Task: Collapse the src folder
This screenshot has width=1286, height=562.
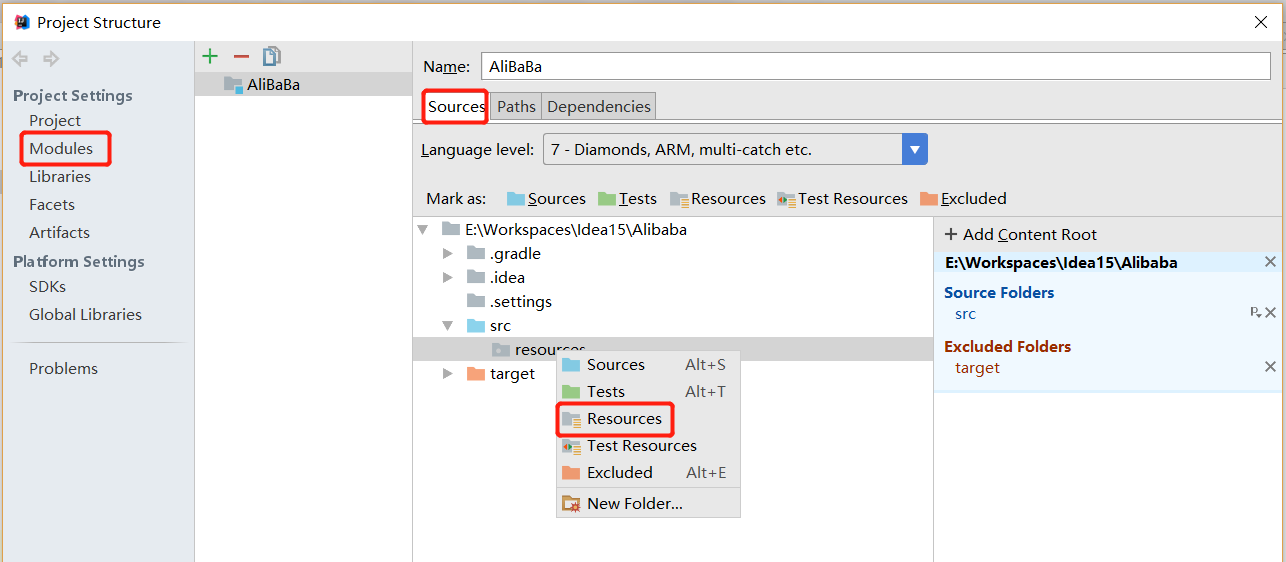Action: click(448, 325)
